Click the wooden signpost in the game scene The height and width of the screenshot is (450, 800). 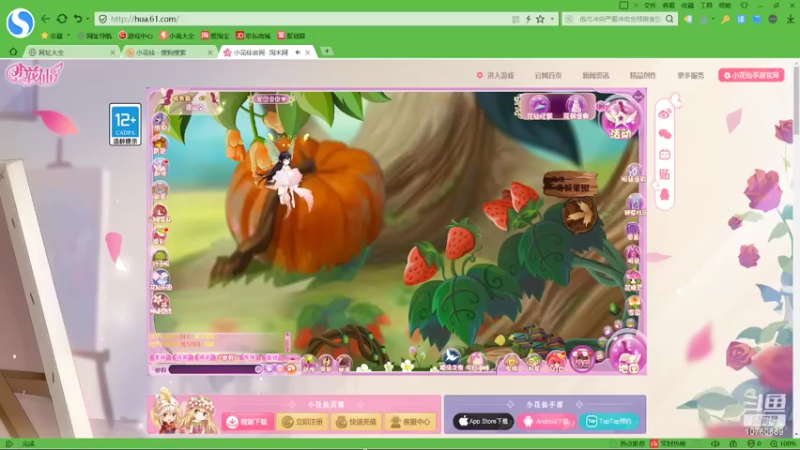click(569, 185)
